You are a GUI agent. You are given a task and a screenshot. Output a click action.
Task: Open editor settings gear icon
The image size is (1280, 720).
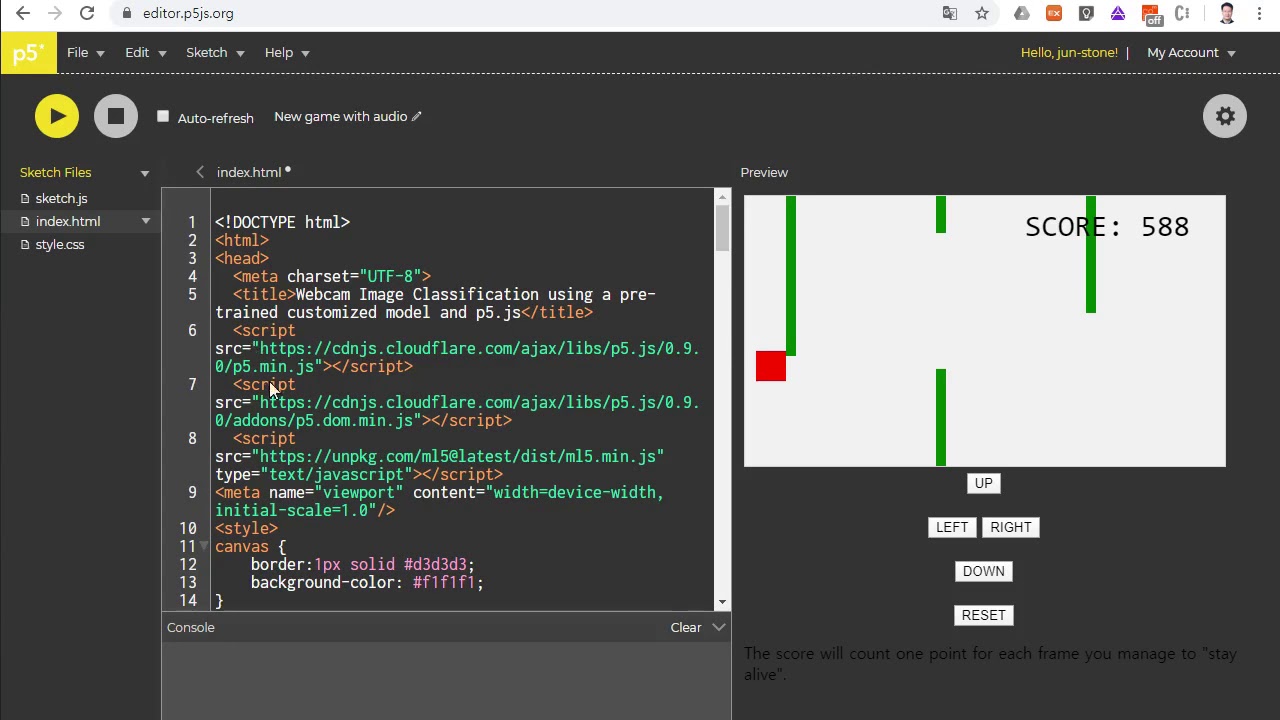click(x=1225, y=116)
